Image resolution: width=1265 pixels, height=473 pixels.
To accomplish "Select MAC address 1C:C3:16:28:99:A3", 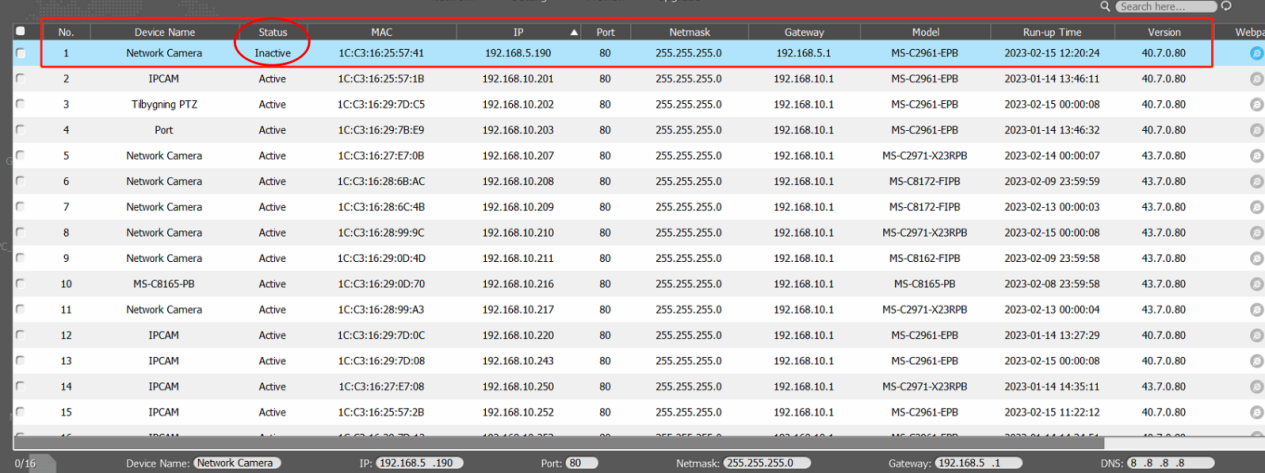I will click(382, 310).
